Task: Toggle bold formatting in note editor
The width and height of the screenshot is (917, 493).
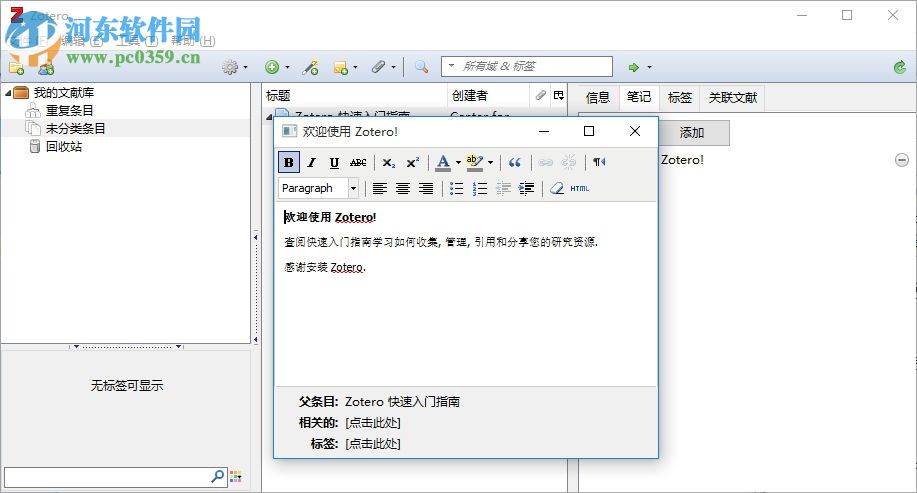Action: (x=289, y=163)
